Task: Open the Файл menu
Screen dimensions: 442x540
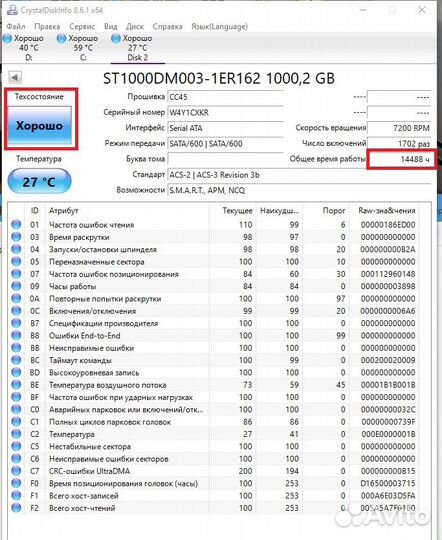Action: click(x=16, y=27)
